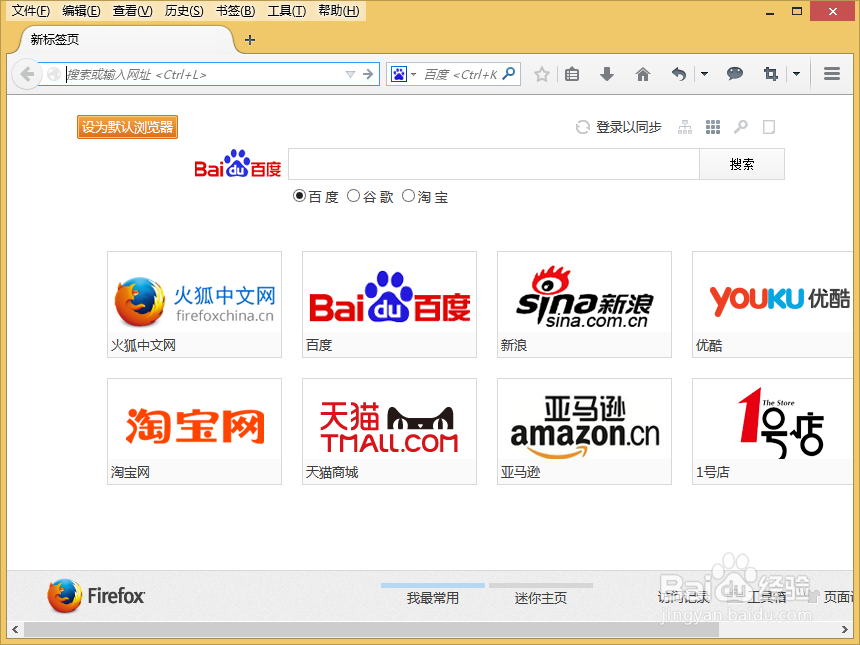Open the 火狐中文网 thumbnail

[x=194, y=304]
